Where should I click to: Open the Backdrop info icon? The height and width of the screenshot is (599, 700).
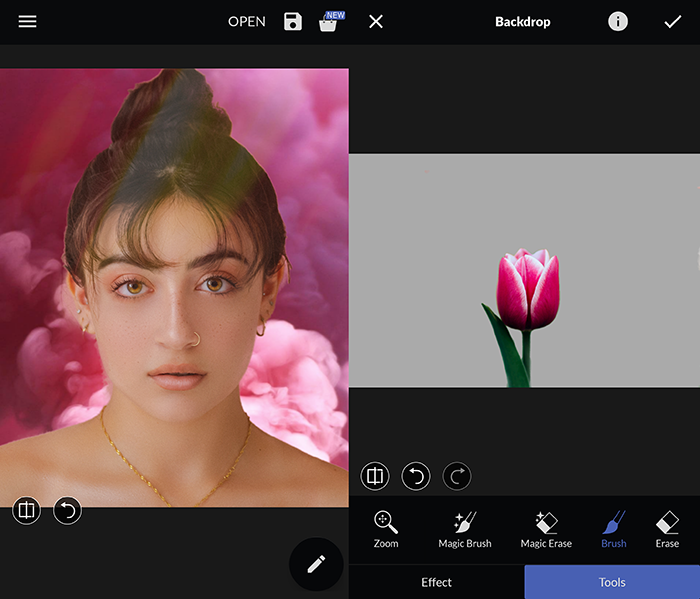618,21
